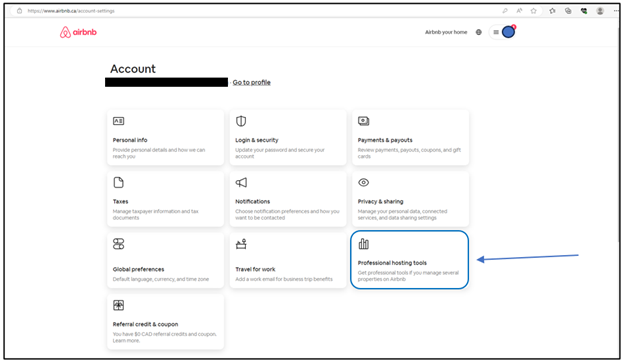Image resolution: width=624 pixels, height=363 pixels.
Task: Click the Referral credit gift icon
Action: [119, 305]
